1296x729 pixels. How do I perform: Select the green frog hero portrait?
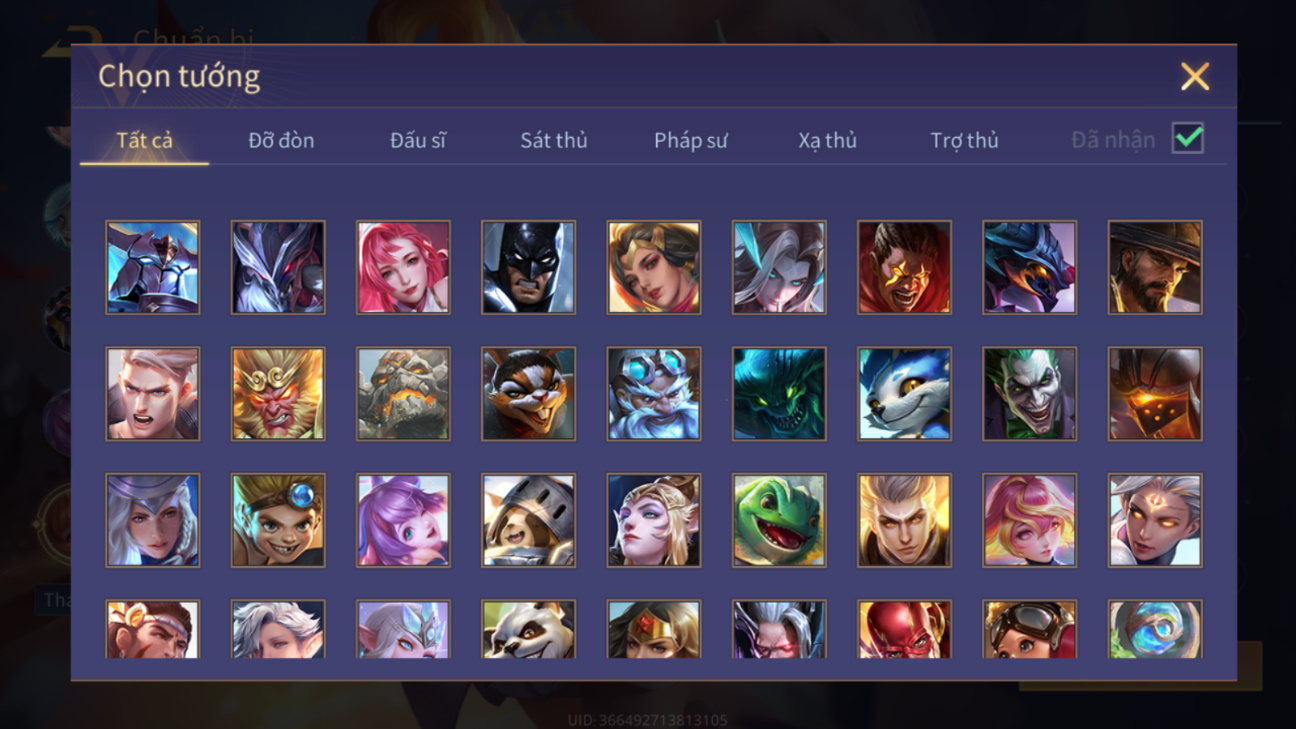coord(779,521)
